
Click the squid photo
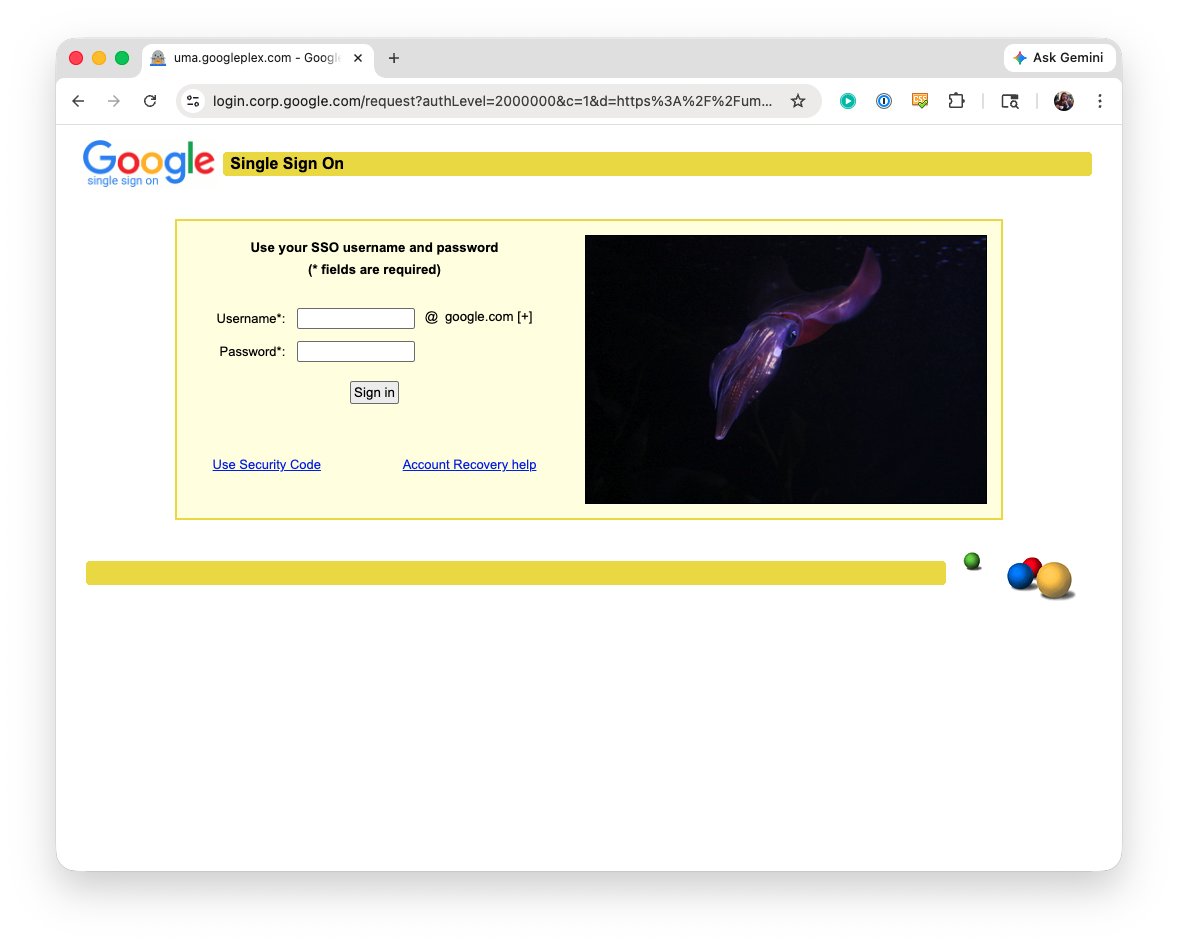click(x=786, y=370)
